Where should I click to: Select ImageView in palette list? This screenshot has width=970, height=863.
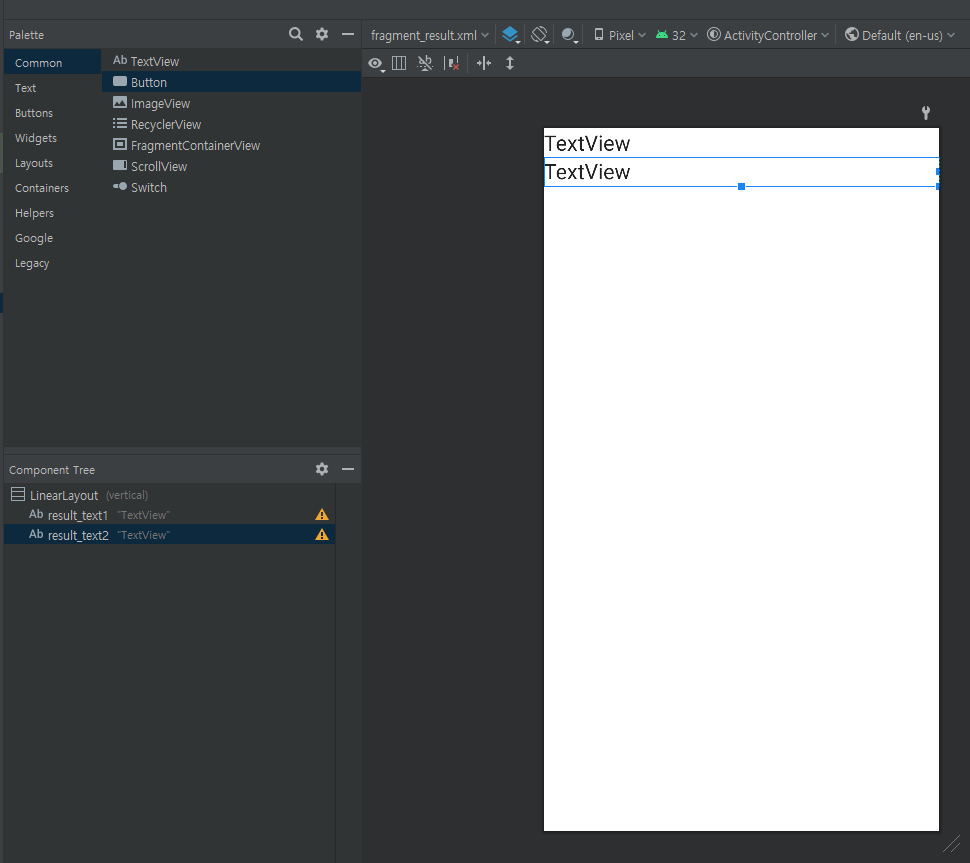coord(231,103)
